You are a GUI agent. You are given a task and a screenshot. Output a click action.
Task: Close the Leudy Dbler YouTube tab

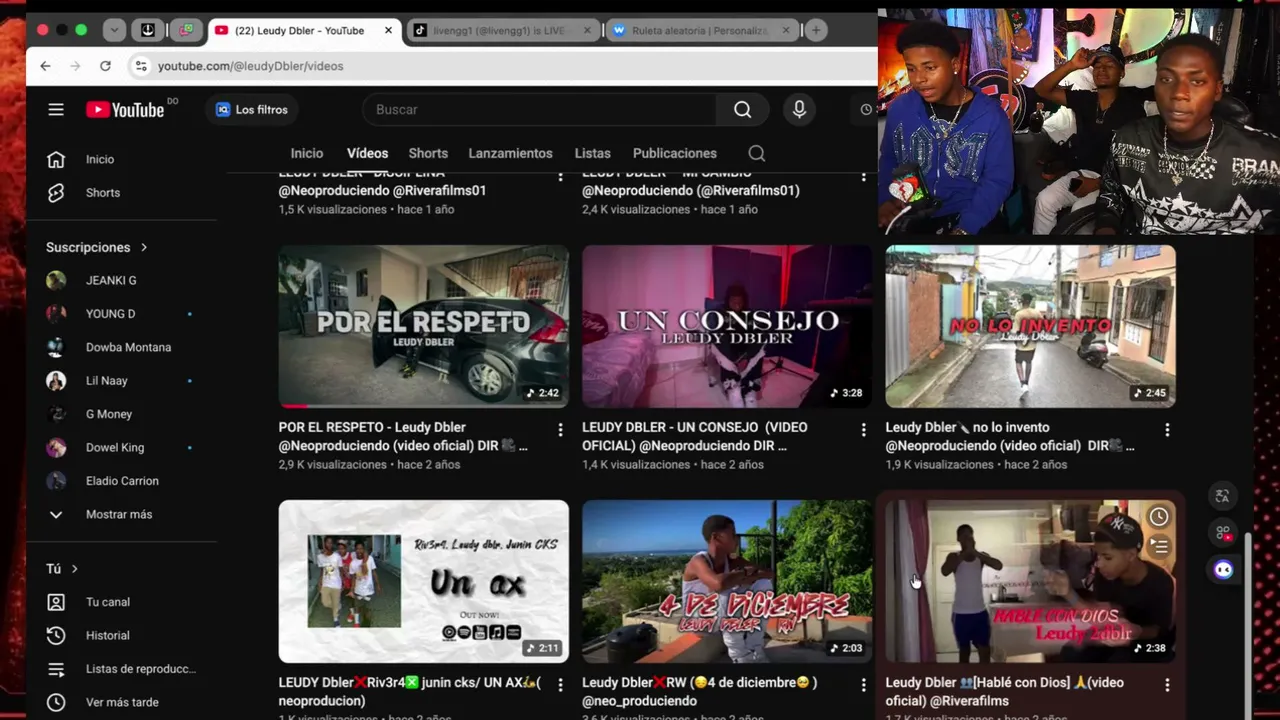[x=388, y=31]
